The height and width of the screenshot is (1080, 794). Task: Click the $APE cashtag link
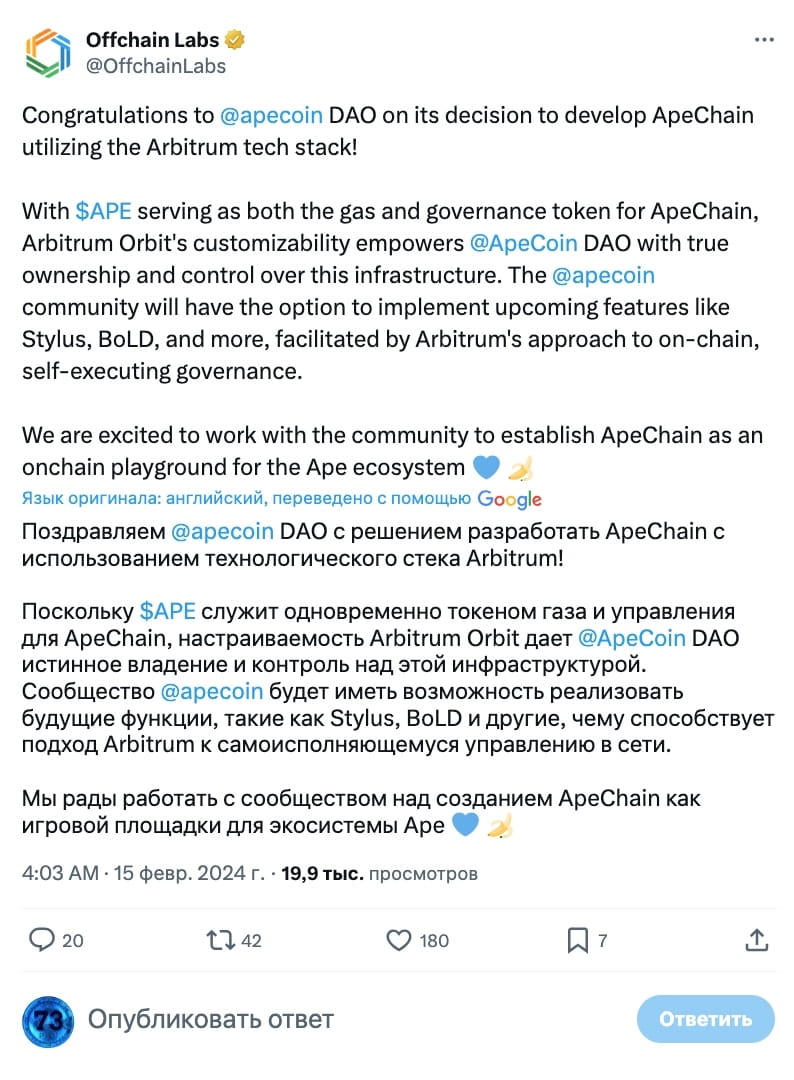tap(106, 211)
